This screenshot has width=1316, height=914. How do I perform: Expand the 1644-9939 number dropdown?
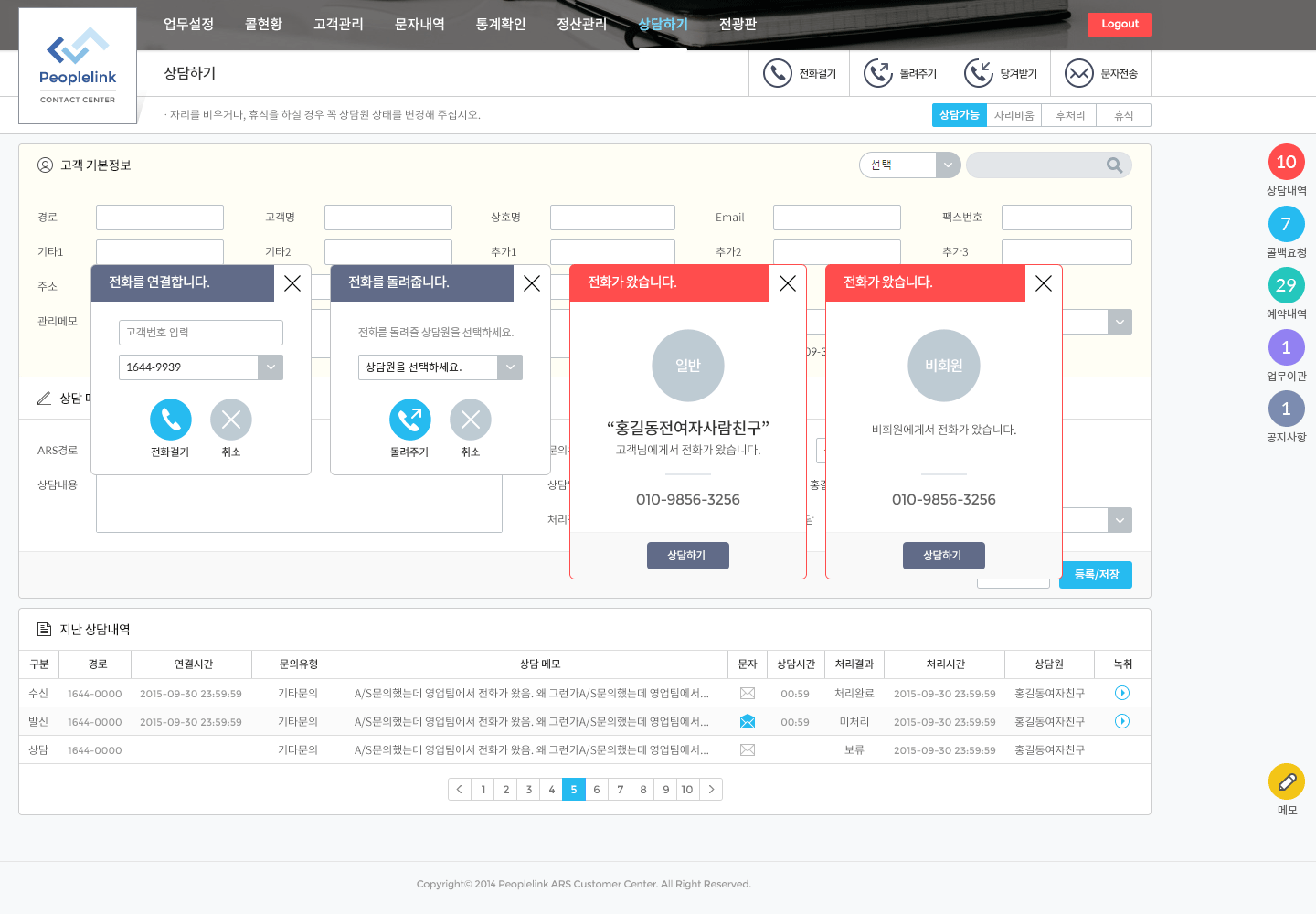271,367
